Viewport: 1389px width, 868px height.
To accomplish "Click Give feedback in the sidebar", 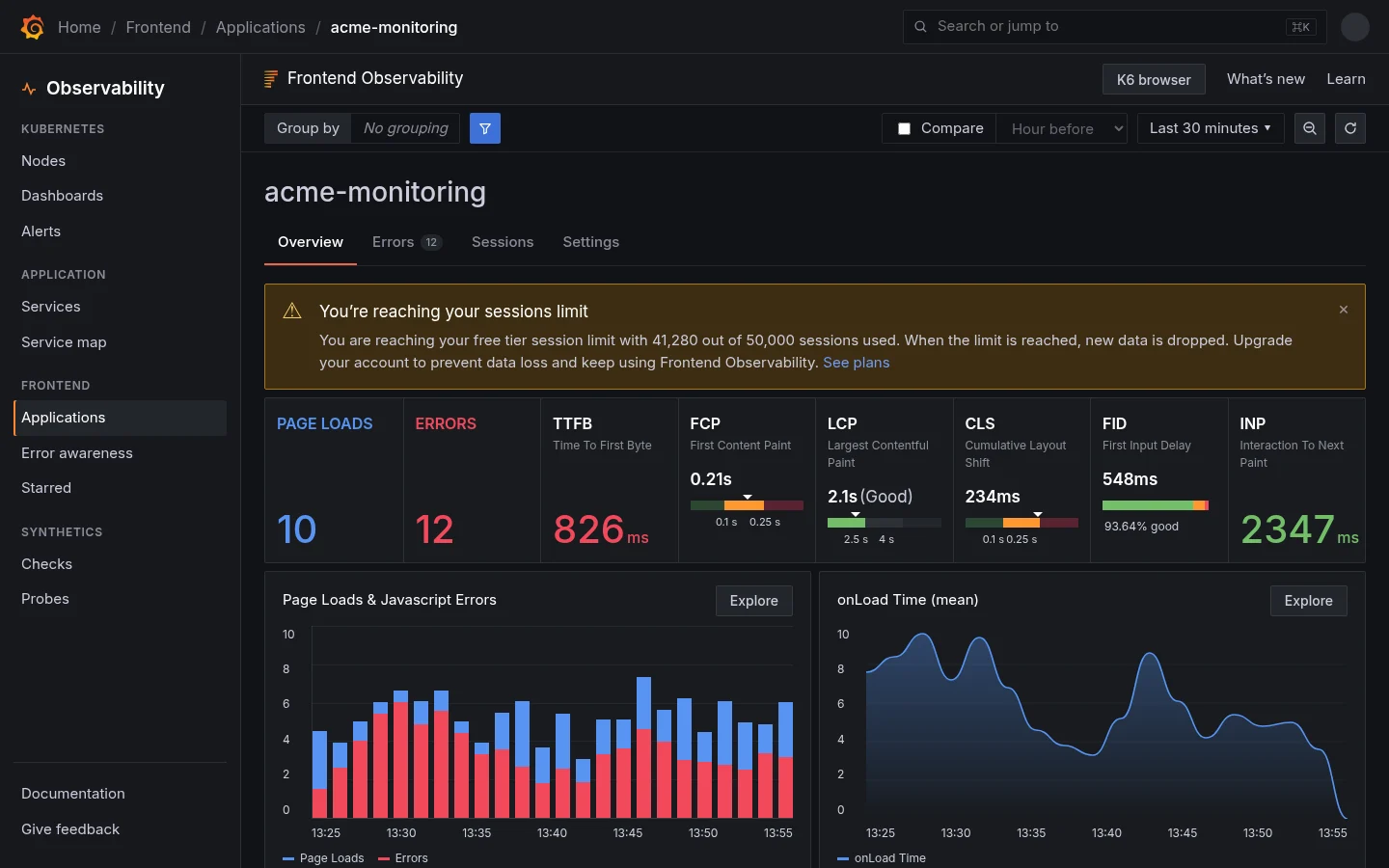I will 121,829.
